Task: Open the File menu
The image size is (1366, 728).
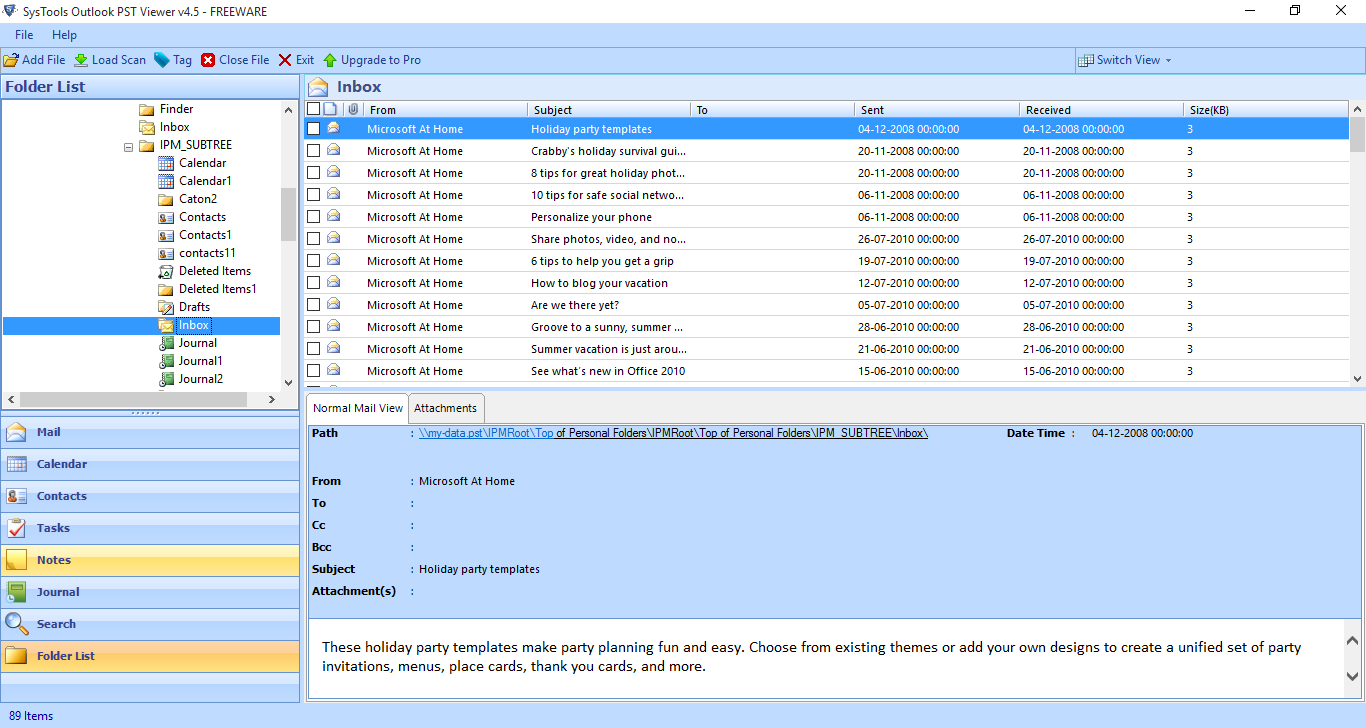Action: [x=24, y=35]
